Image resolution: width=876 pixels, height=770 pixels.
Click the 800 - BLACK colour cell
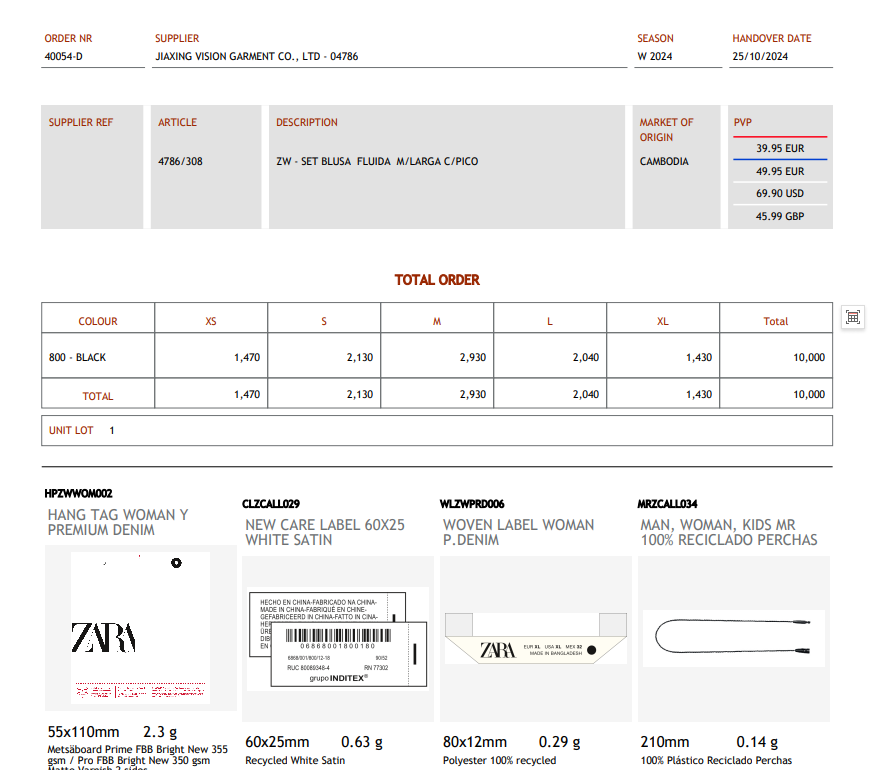(x=78, y=357)
